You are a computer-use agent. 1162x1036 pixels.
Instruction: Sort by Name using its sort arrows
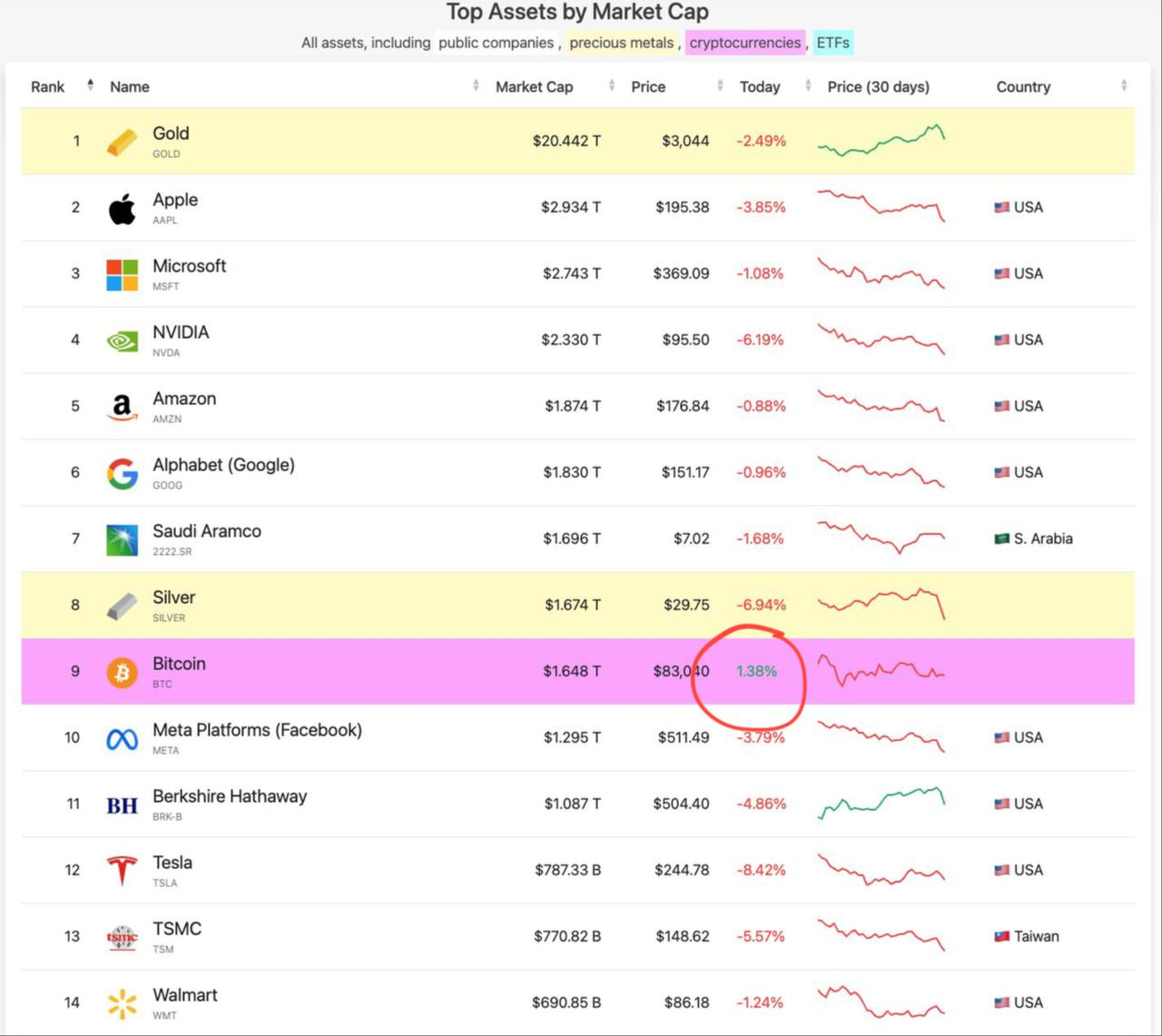[476, 85]
